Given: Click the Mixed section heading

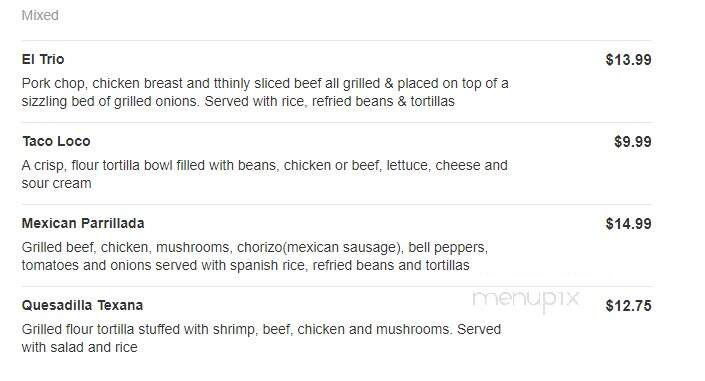Looking at the screenshot, I should coord(40,15).
